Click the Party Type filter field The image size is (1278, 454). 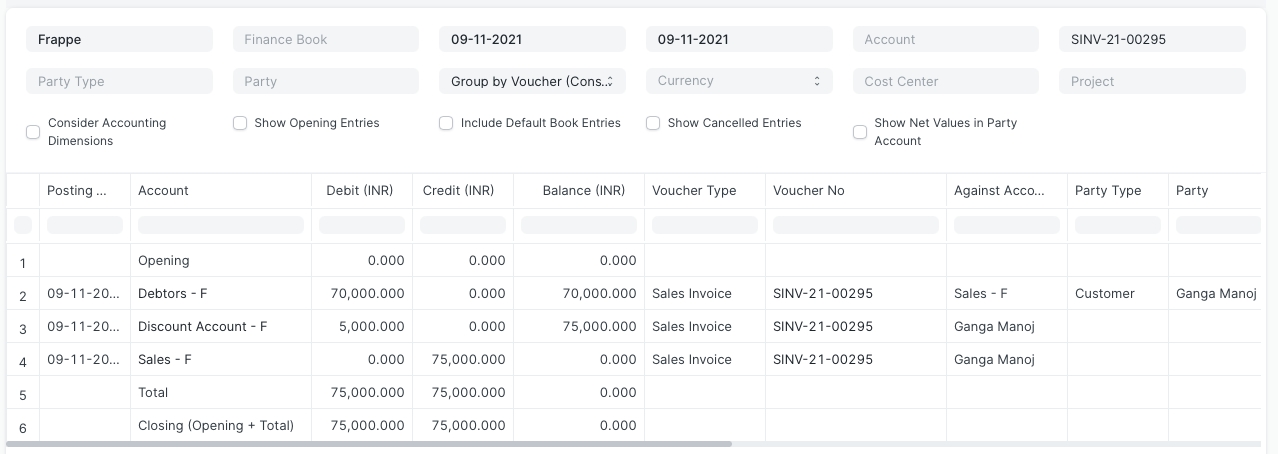(x=119, y=82)
